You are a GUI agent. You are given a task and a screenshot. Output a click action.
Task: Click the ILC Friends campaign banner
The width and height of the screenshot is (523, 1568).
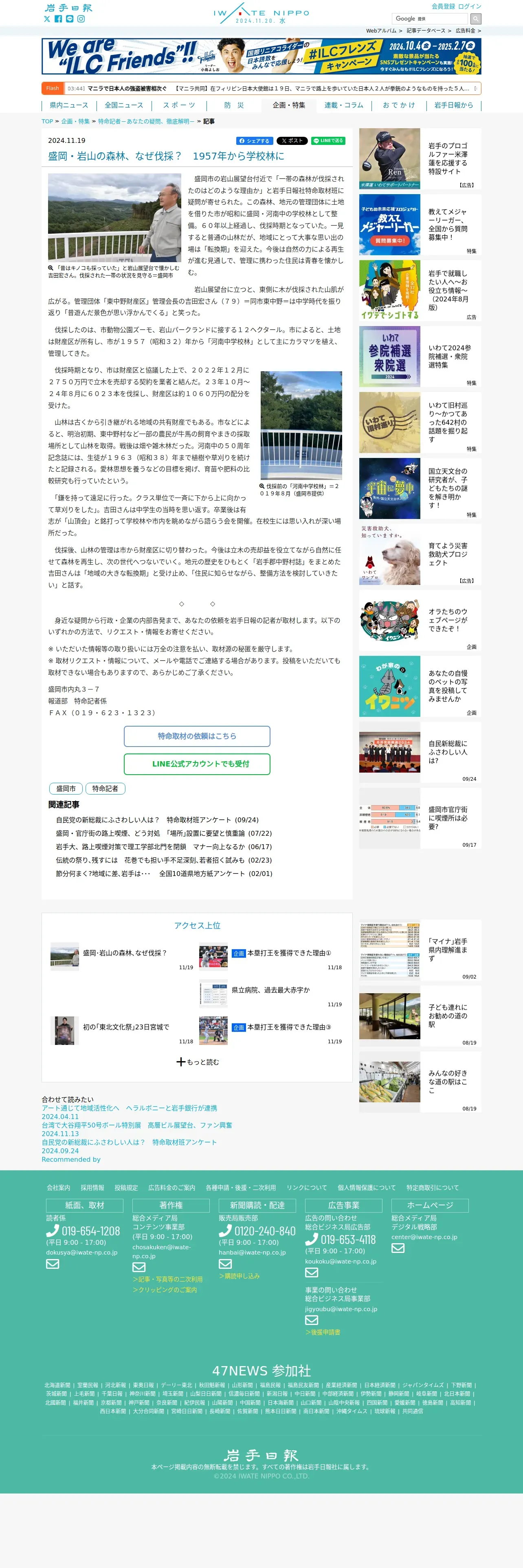[261, 56]
